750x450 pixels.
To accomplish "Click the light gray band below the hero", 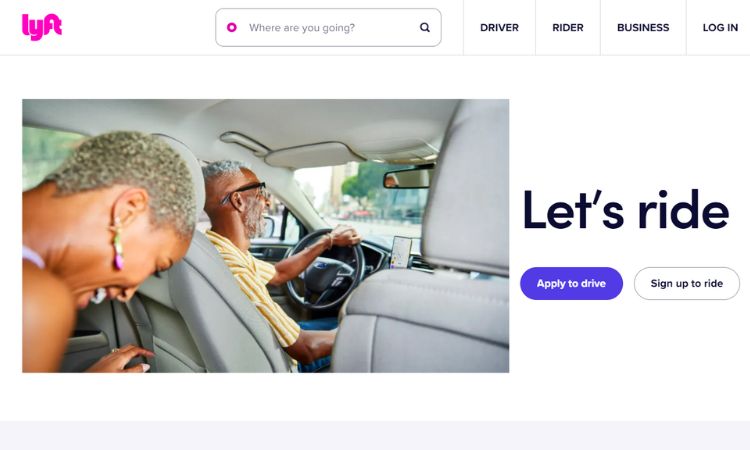I will point(375,435).
